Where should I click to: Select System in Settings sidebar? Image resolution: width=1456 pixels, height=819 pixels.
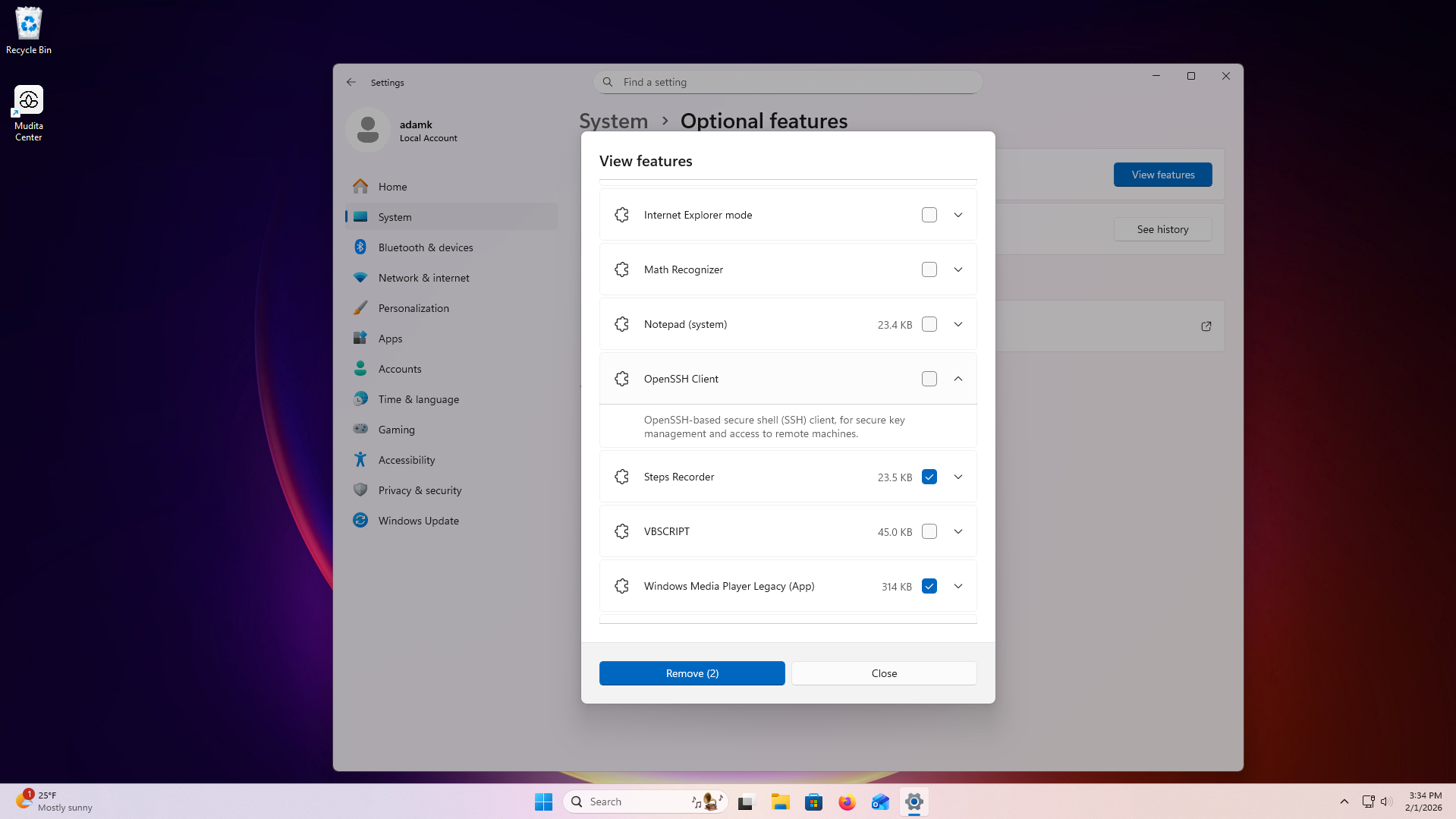click(451, 217)
